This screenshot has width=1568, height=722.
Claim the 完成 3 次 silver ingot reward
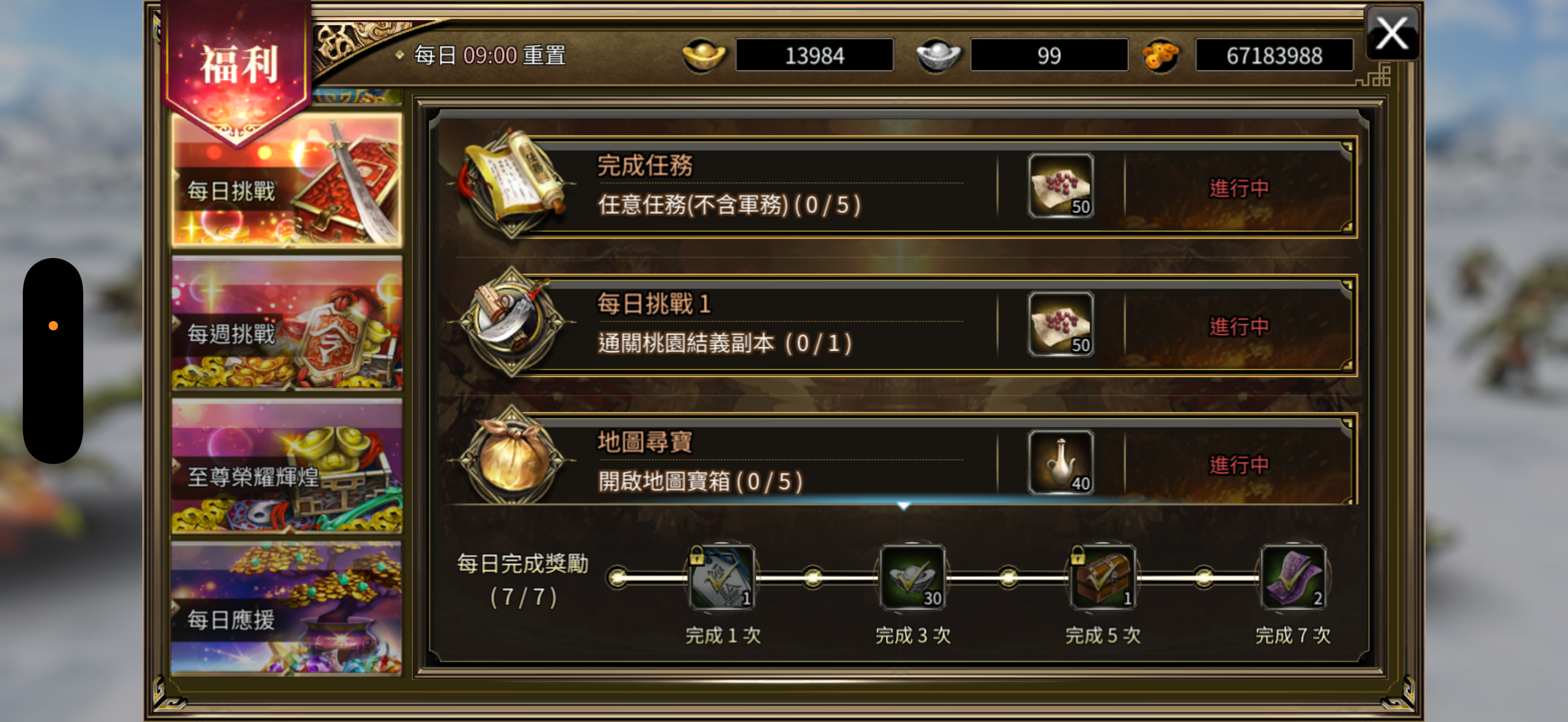coord(912,577)
